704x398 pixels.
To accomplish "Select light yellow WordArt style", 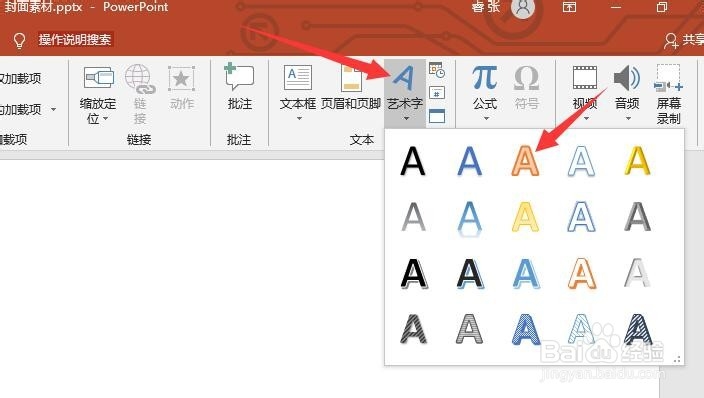I will point(525,217).
